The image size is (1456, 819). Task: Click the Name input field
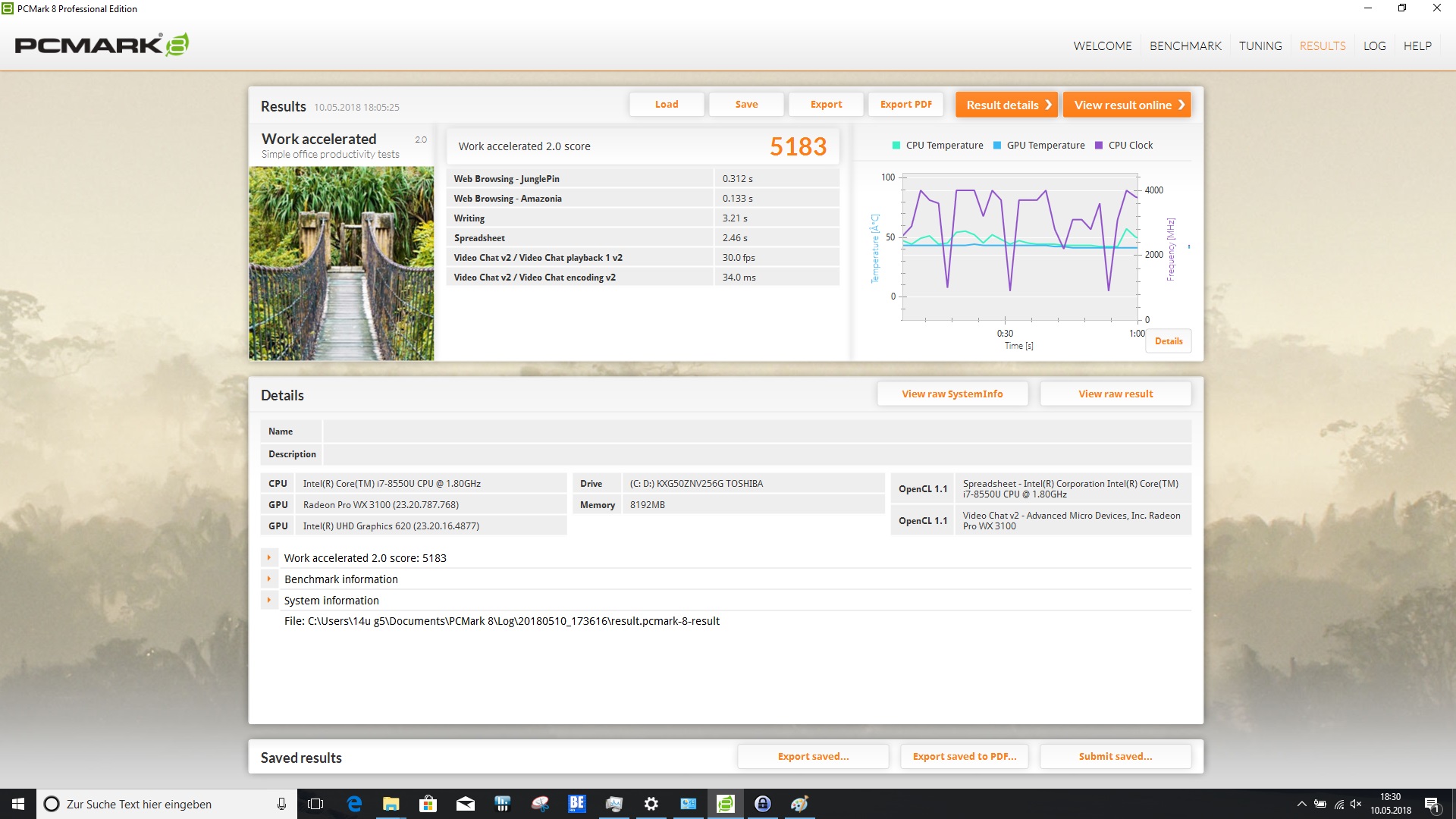click(756, 431)
